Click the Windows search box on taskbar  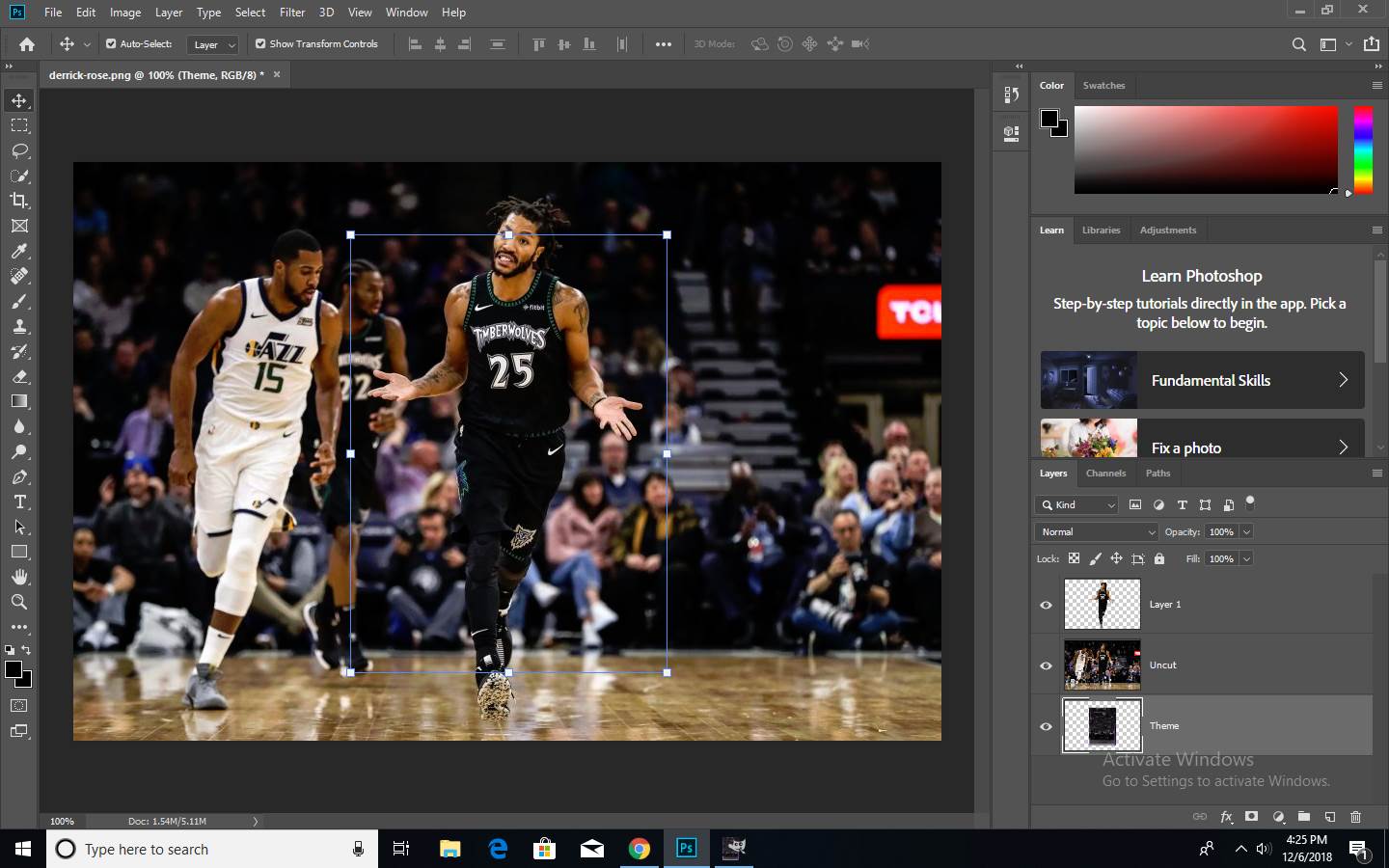(x=212, y=849)
